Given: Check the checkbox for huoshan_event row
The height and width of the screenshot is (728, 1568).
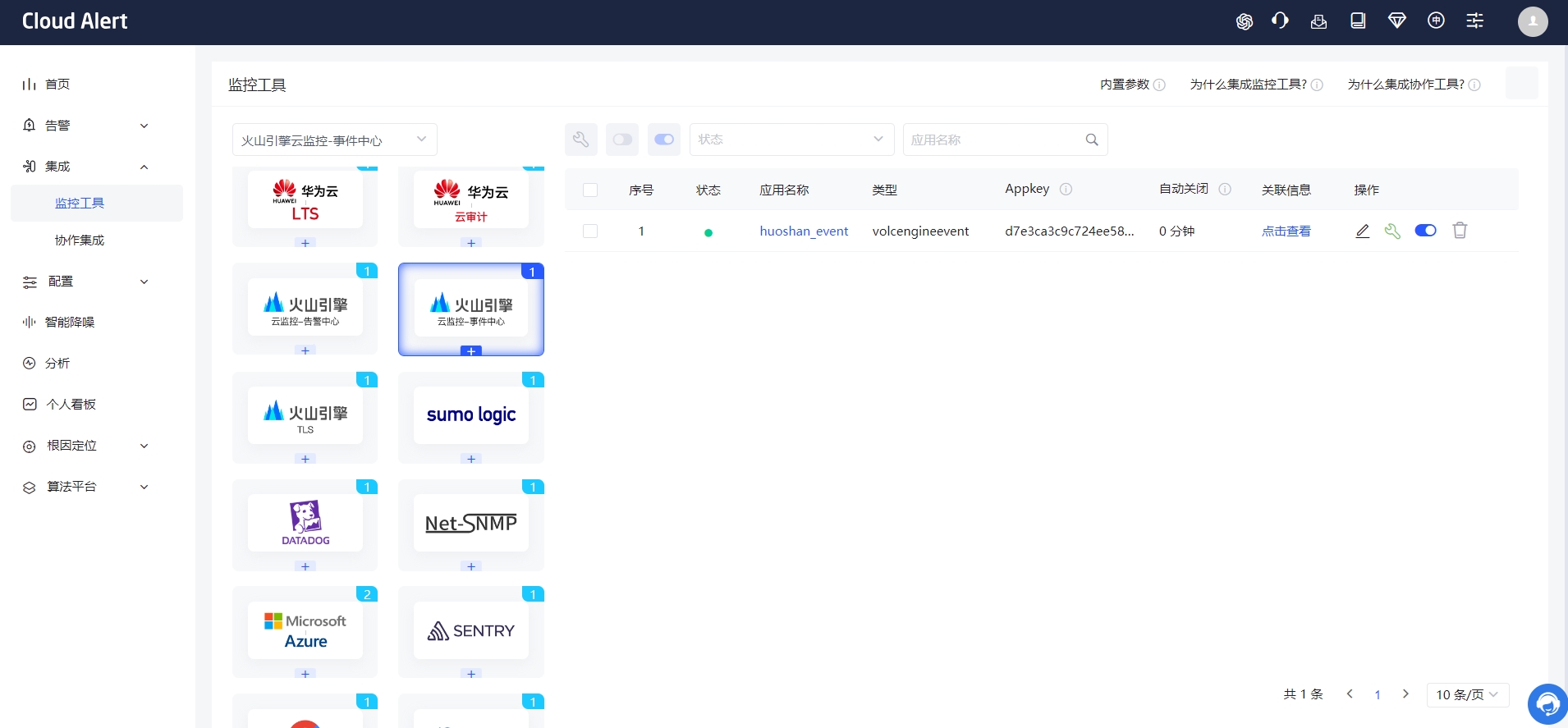Looking at the screenshot, I should click(x=590, y=231).
